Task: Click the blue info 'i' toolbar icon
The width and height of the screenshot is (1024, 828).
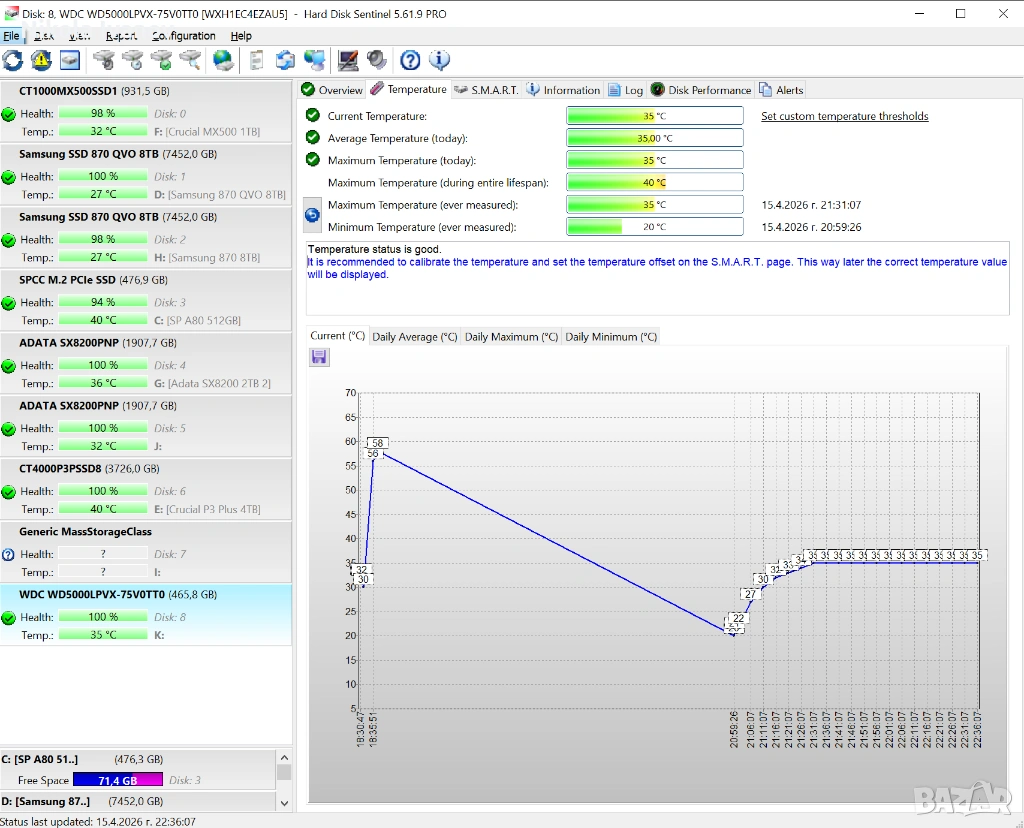Action: [439, 60]
